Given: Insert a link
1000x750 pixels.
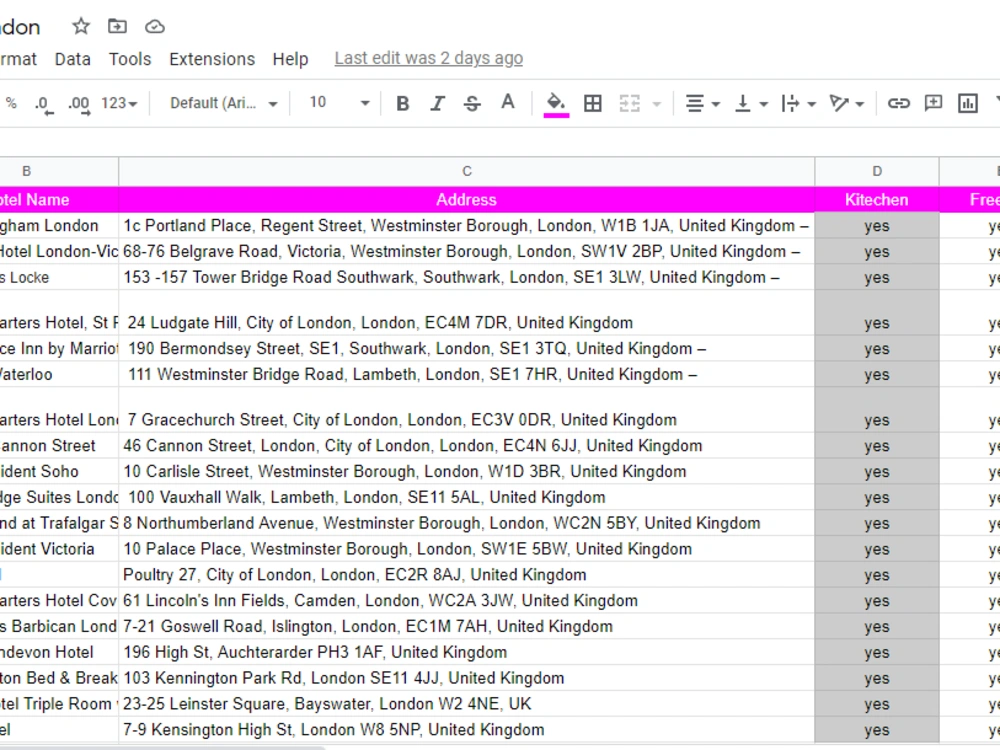Looking at the screenshot, I should pyautogui.click(x=898, y=103).
